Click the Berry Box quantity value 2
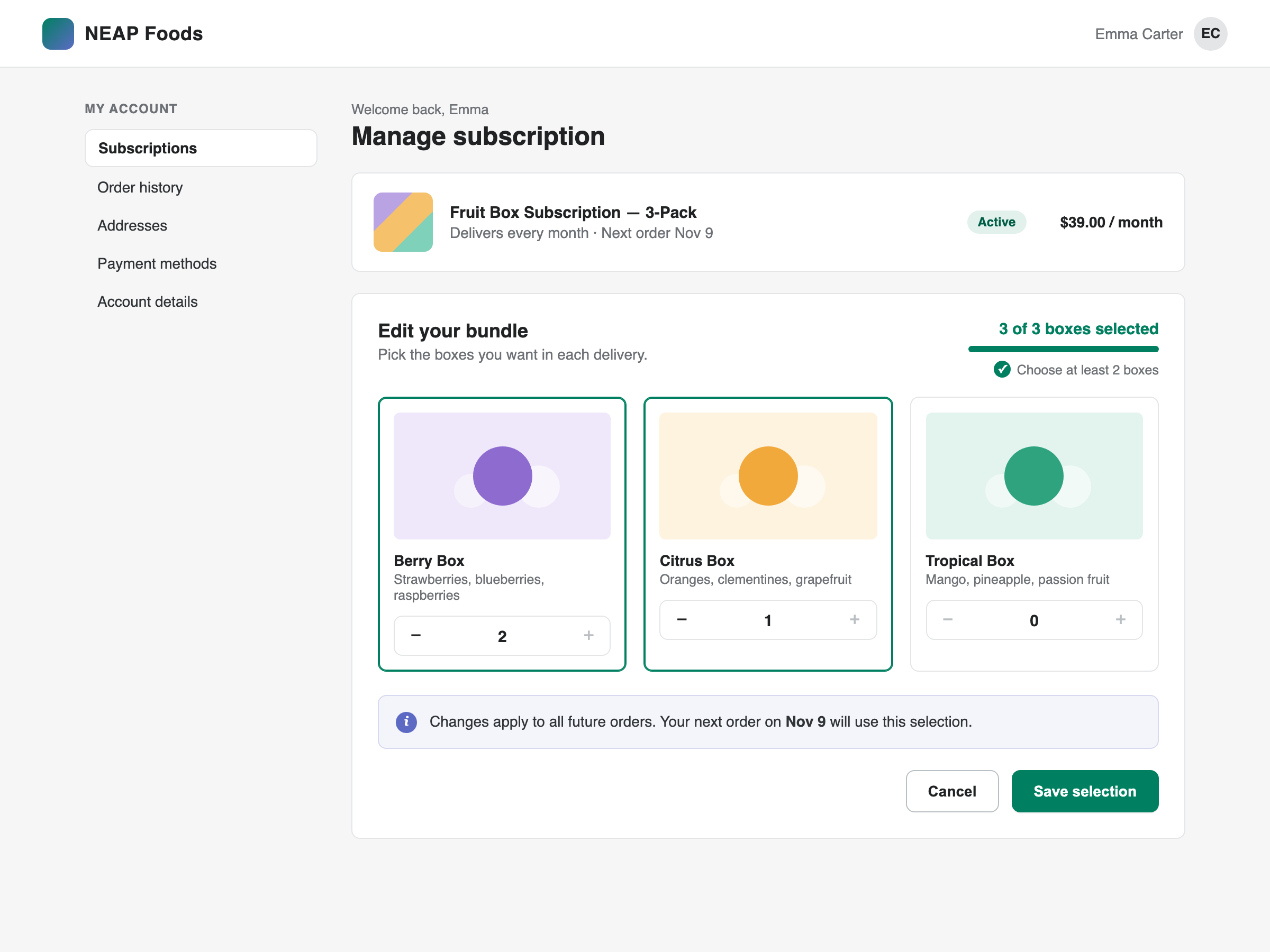The height and width of the screenshot is (952, 1270). click(502, 636)
